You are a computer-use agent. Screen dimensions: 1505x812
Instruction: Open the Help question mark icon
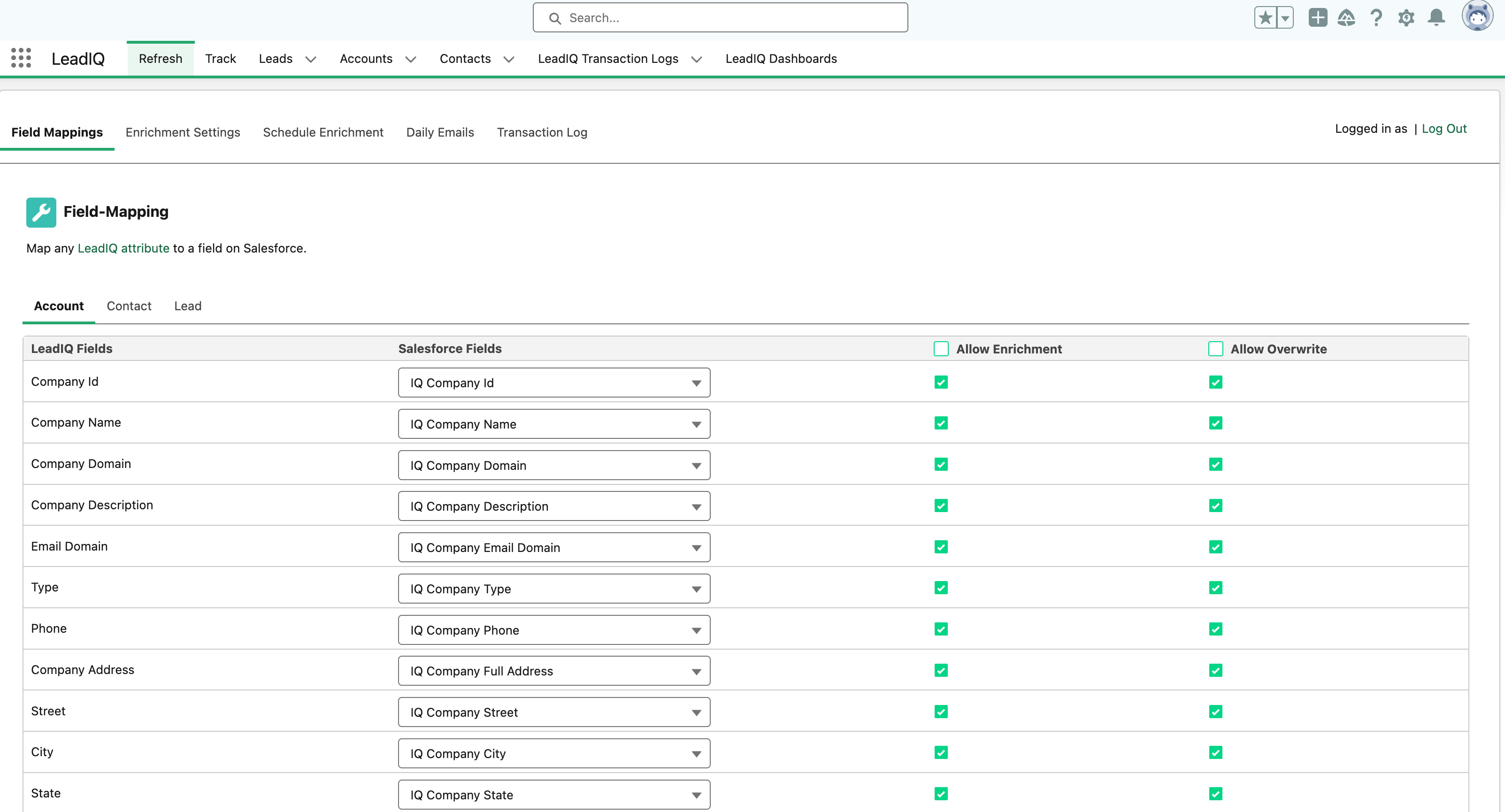tap(1376, 17)
